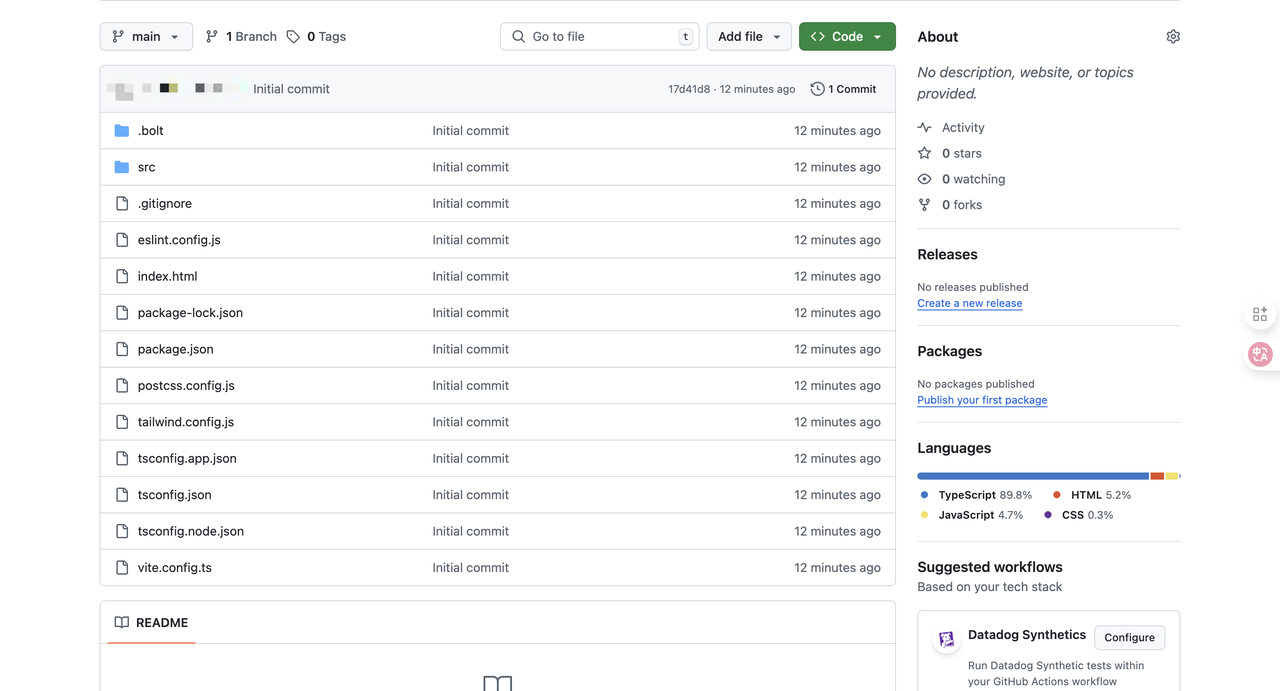The height and width of the screenshot is (691, 1280).
Task: Click Create a new release link
Action: (x=969, y=303)
